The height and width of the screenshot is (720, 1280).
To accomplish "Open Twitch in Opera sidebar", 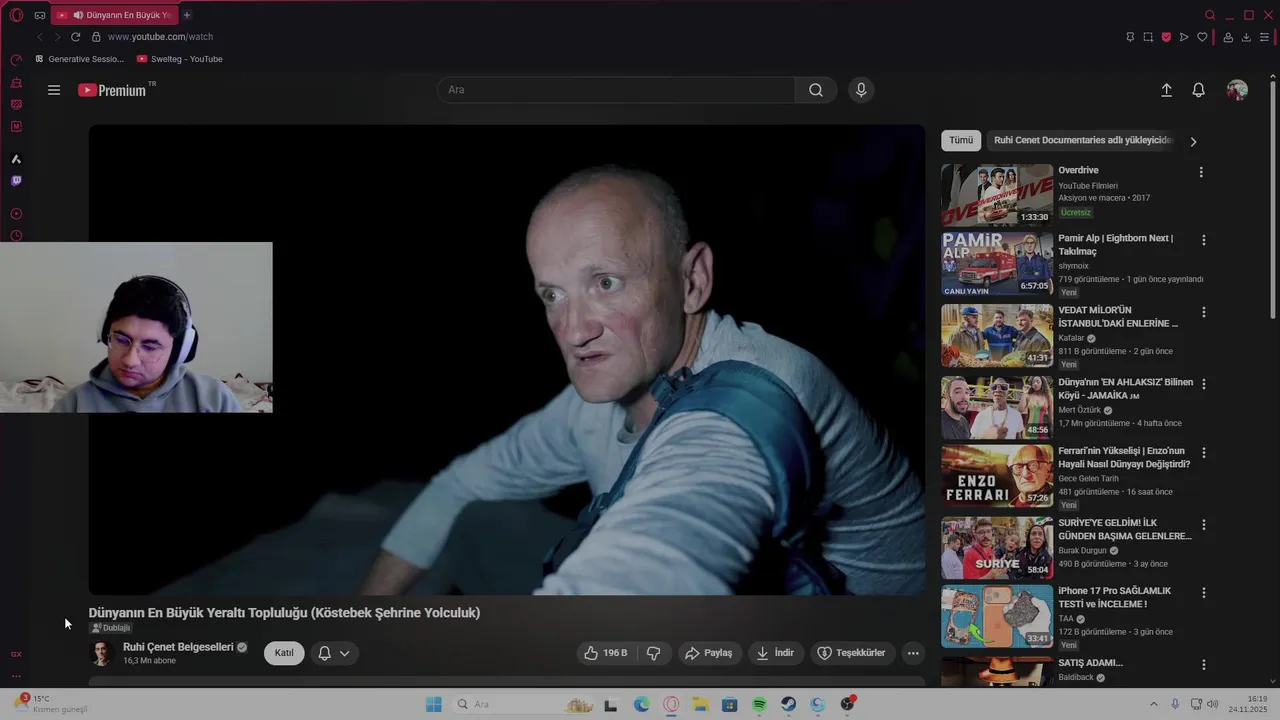I will pos(16,181).
